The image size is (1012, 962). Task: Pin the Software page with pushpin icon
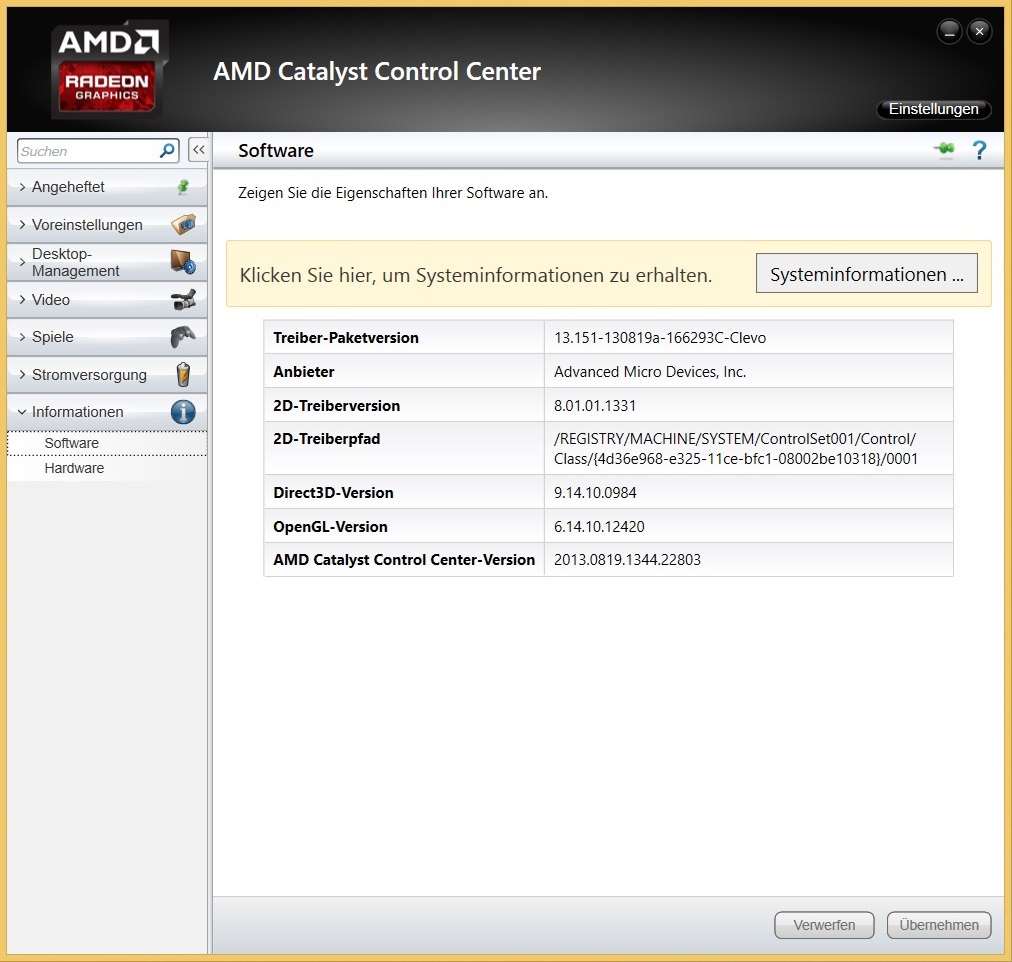click(x=944, y=150)
